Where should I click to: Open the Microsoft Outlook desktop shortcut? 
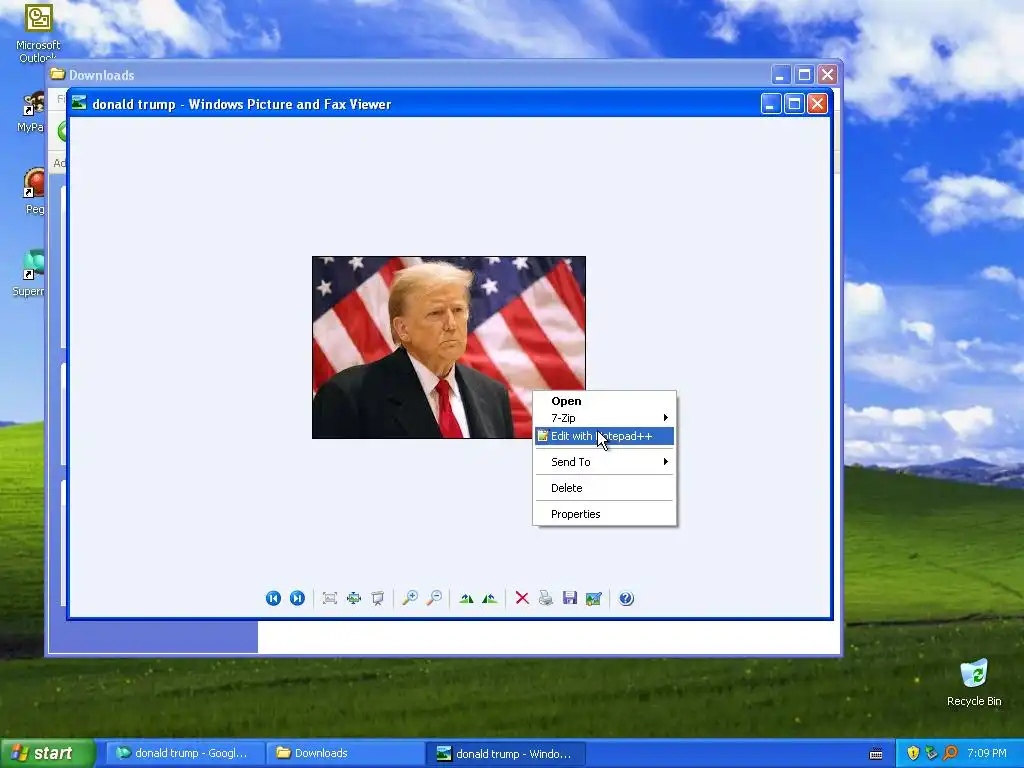coord(38,33)
